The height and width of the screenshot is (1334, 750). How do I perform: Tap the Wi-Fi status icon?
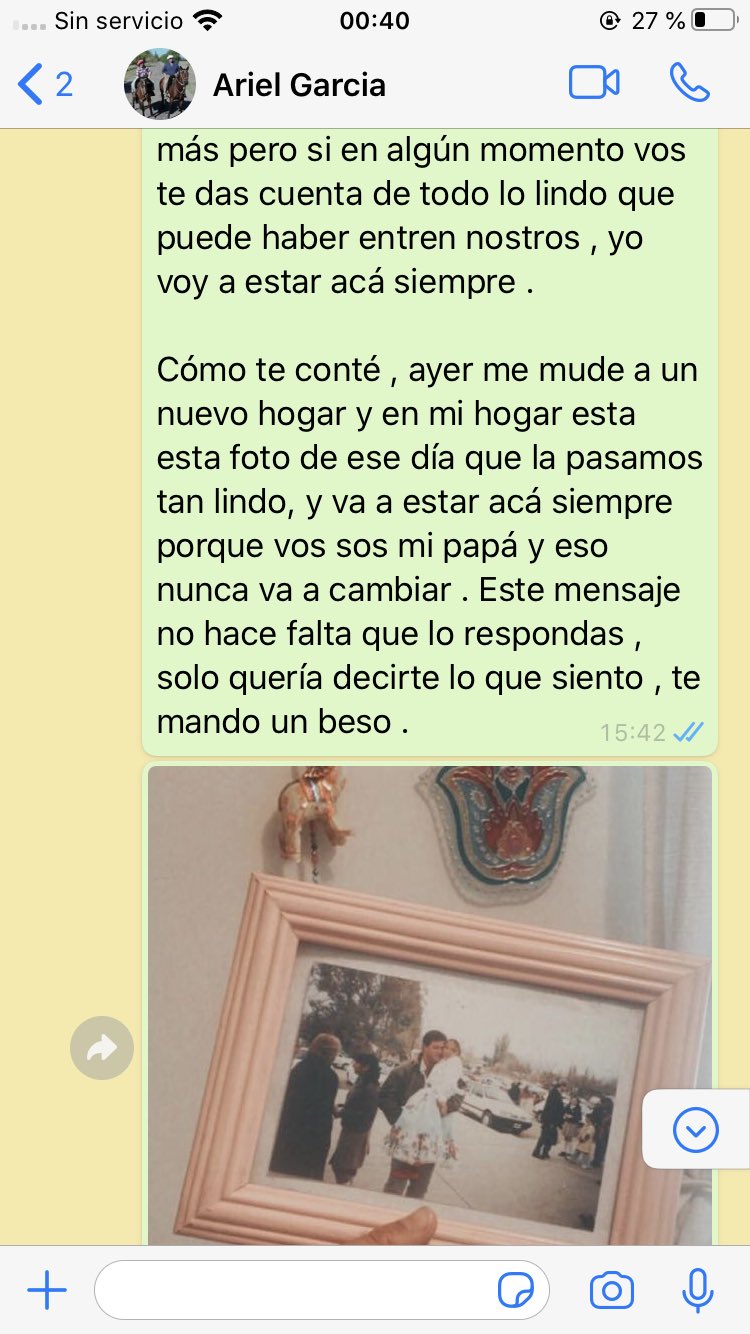click(x=208, y=20)
